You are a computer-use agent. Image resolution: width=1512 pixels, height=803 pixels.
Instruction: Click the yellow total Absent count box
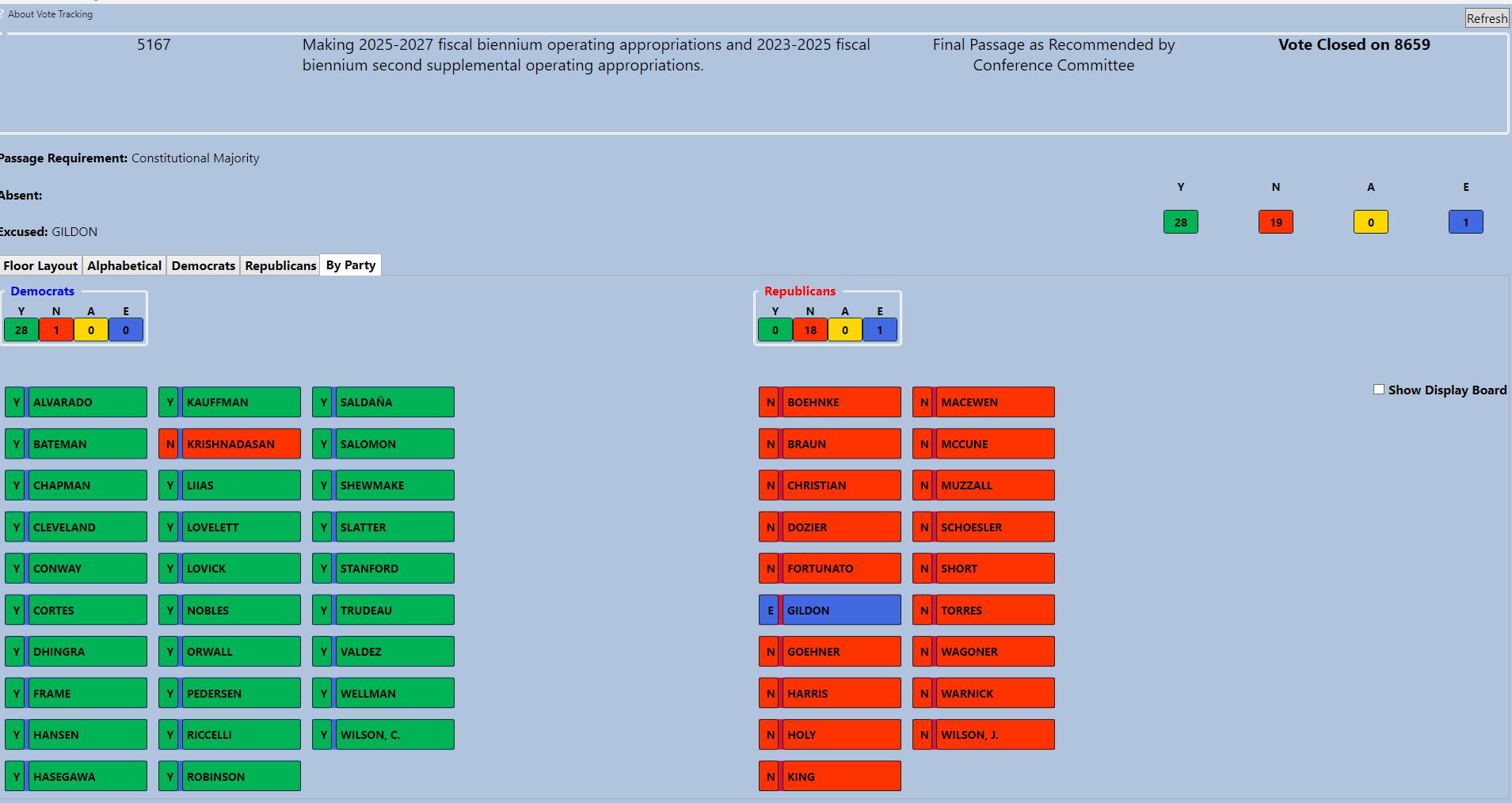pyautogui.click(x=1370, y=223)
